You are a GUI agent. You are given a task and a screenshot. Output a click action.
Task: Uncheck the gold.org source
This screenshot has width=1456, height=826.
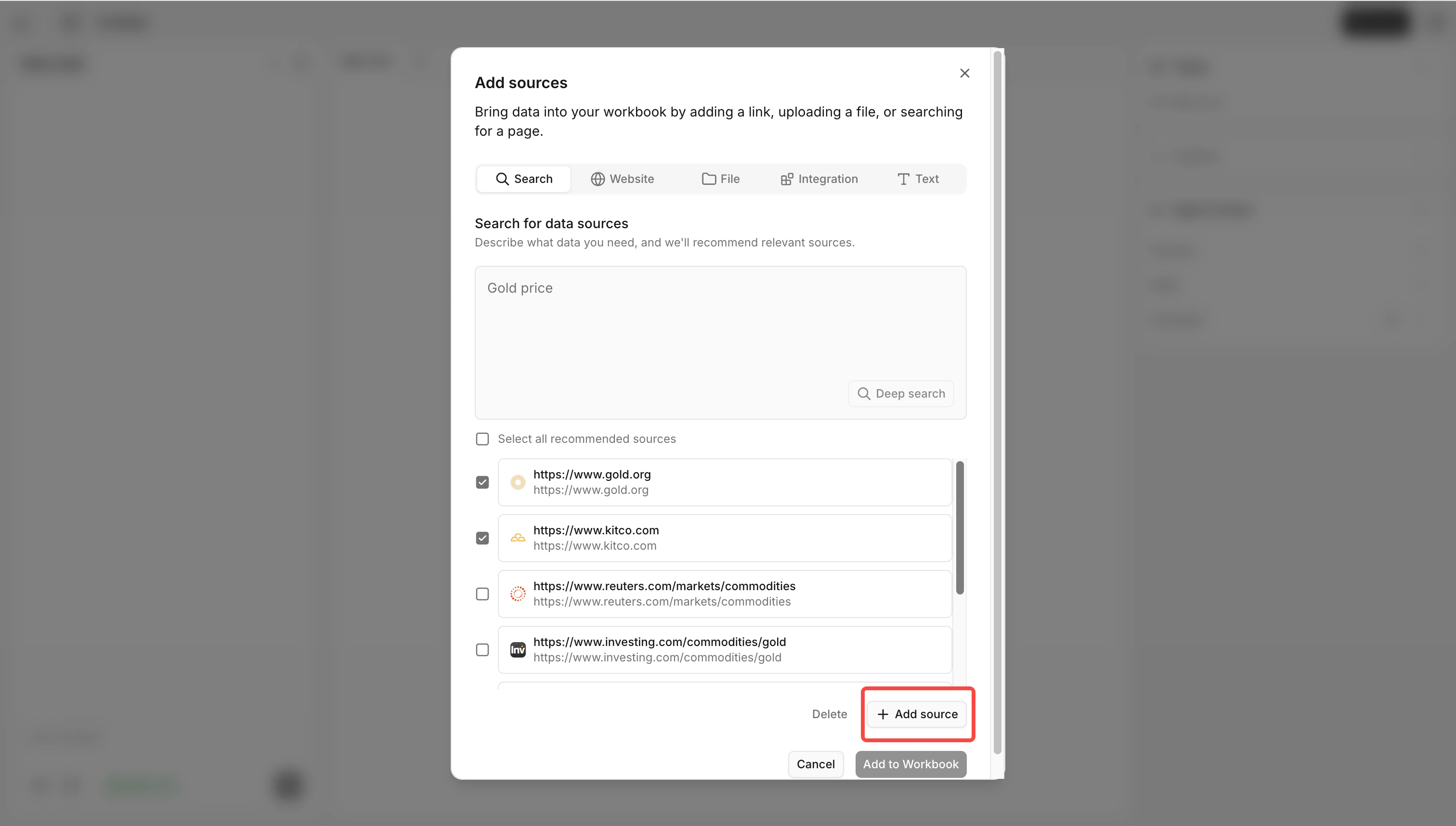point(482,482)
